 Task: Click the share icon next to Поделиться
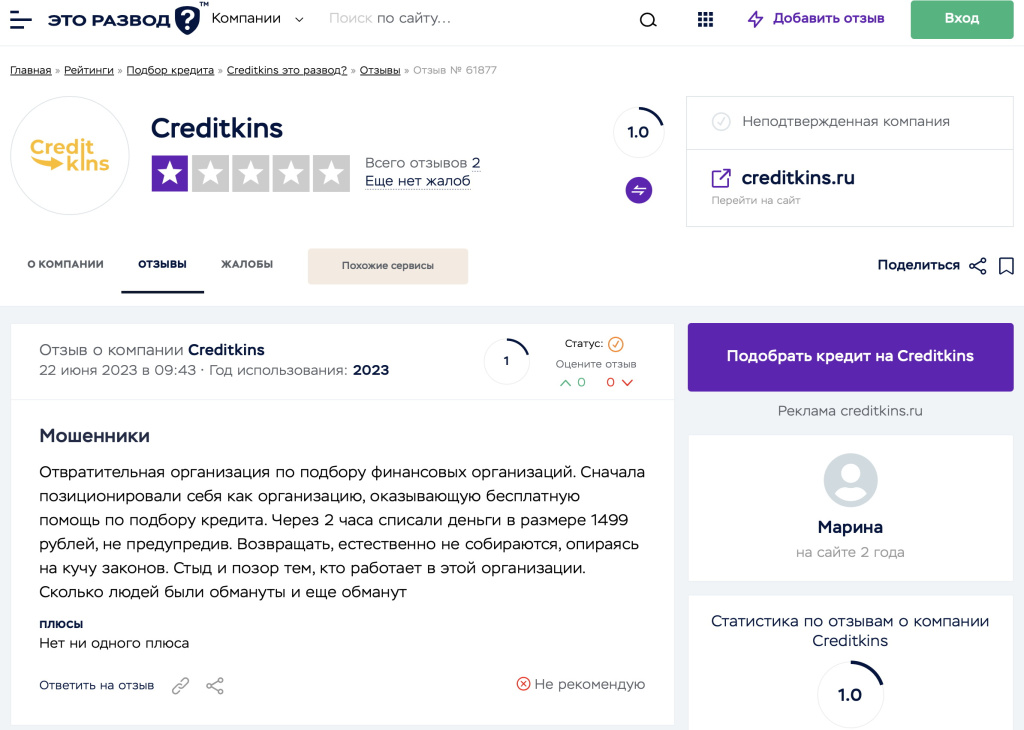(x=978, y=266)
